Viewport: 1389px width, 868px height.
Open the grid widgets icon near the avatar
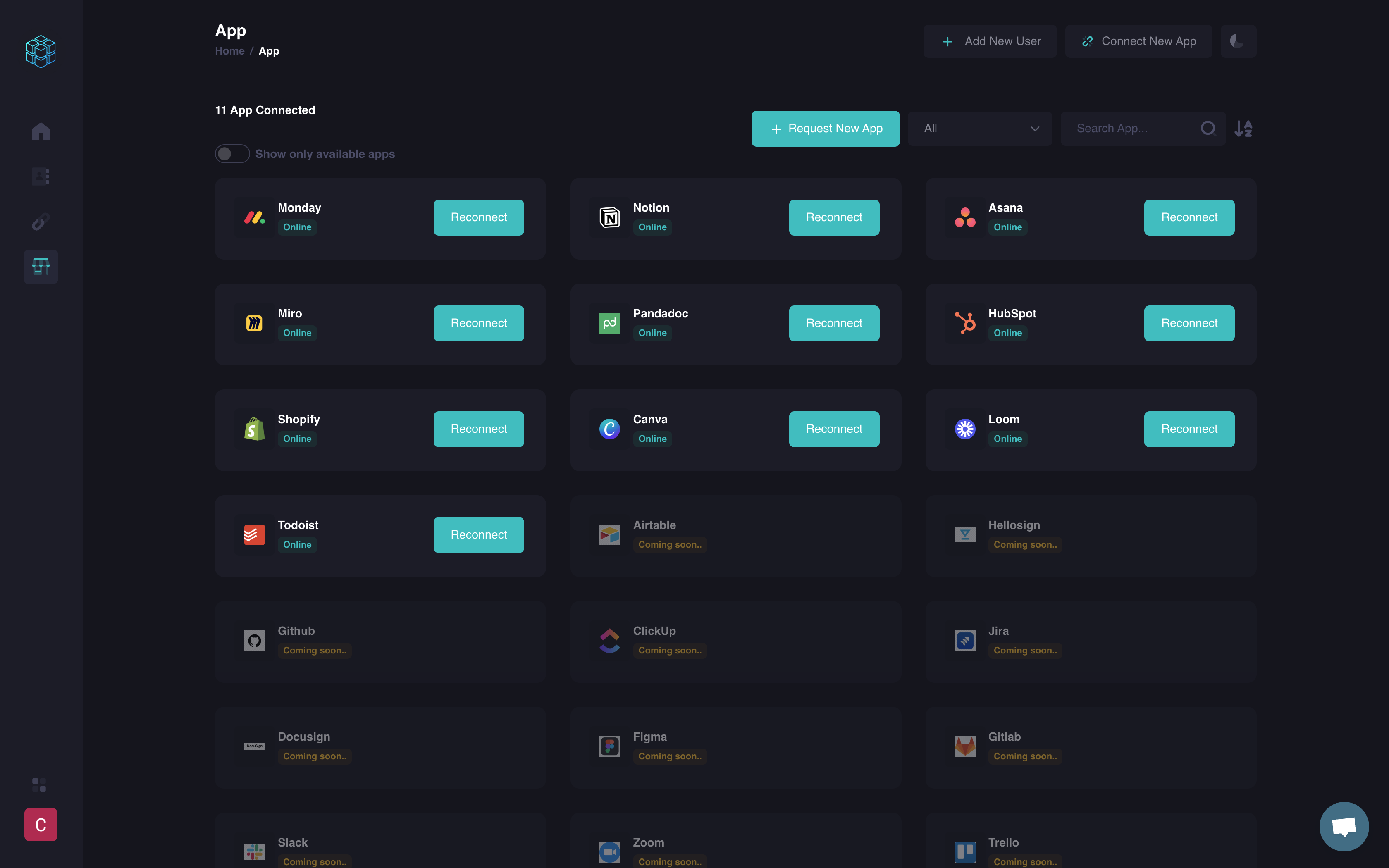click(x=39, y=785)
